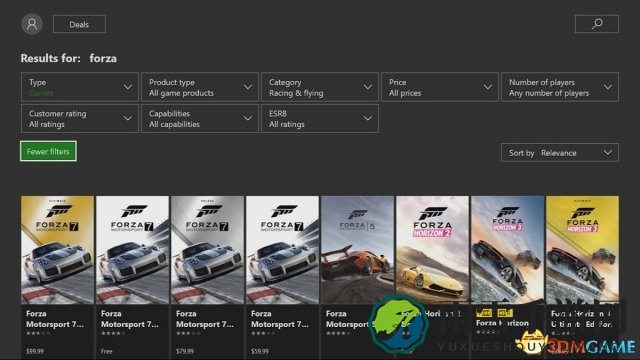The width and height of the screenshot is (640, 360).
Task: Open the user profile avatar icon
Action: [32, 24]
